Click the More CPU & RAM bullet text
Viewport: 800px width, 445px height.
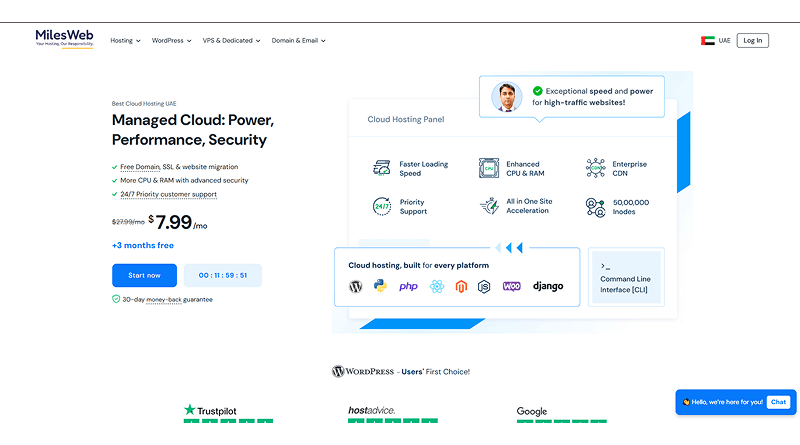pos(184,180)
